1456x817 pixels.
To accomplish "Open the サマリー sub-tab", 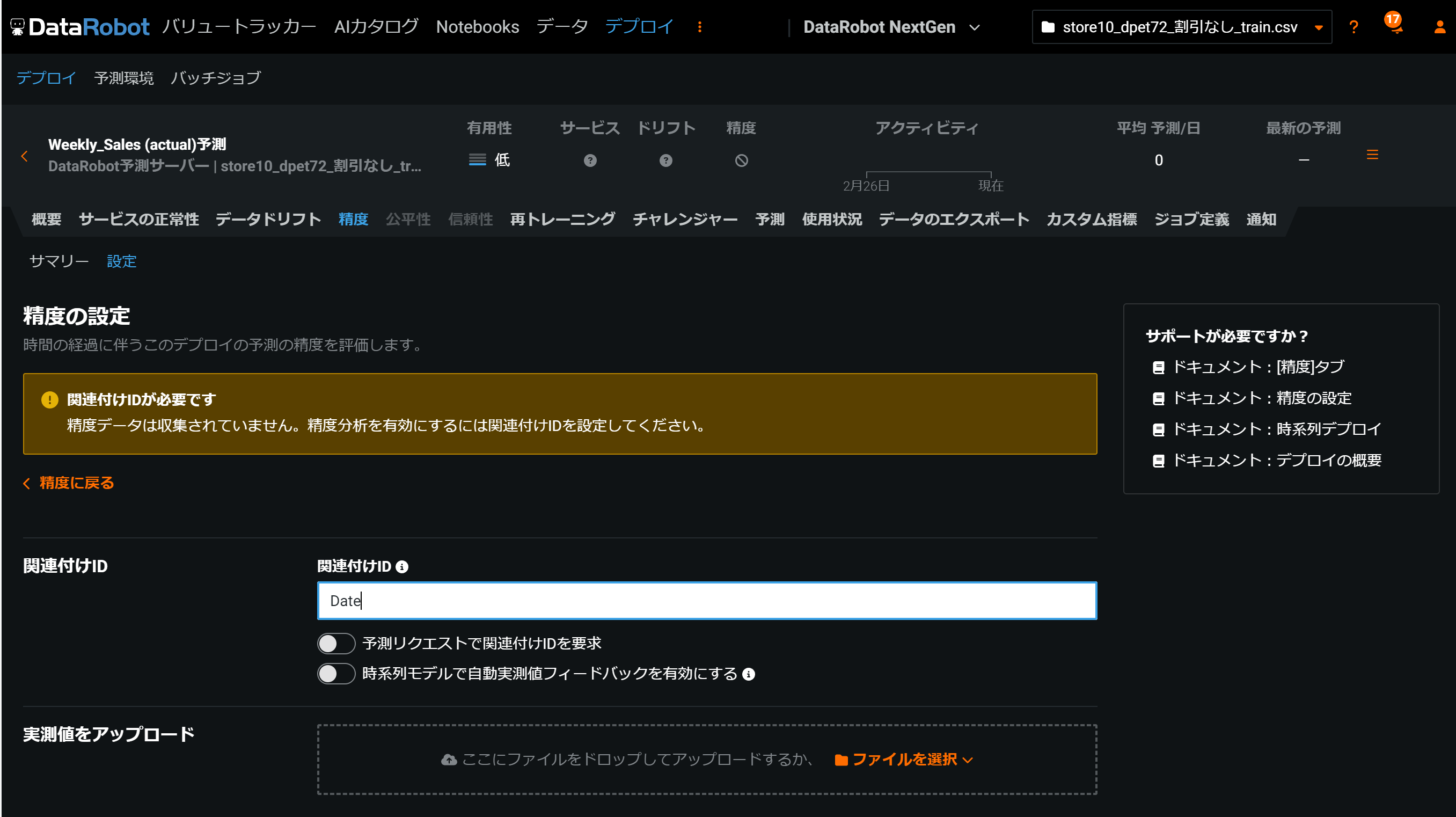I will pos(59,261).
